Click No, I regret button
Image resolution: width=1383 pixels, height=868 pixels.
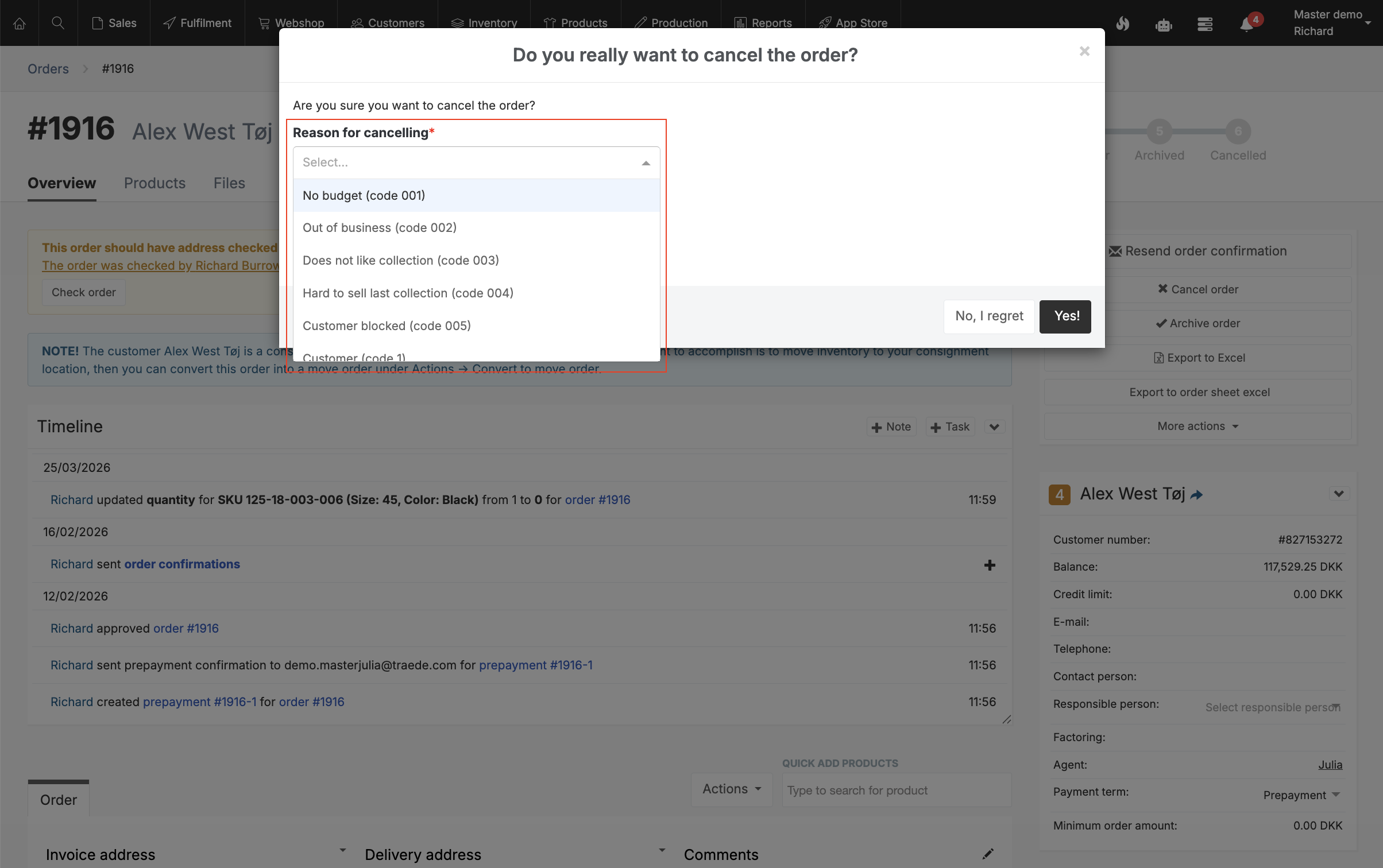pos(989,316)
